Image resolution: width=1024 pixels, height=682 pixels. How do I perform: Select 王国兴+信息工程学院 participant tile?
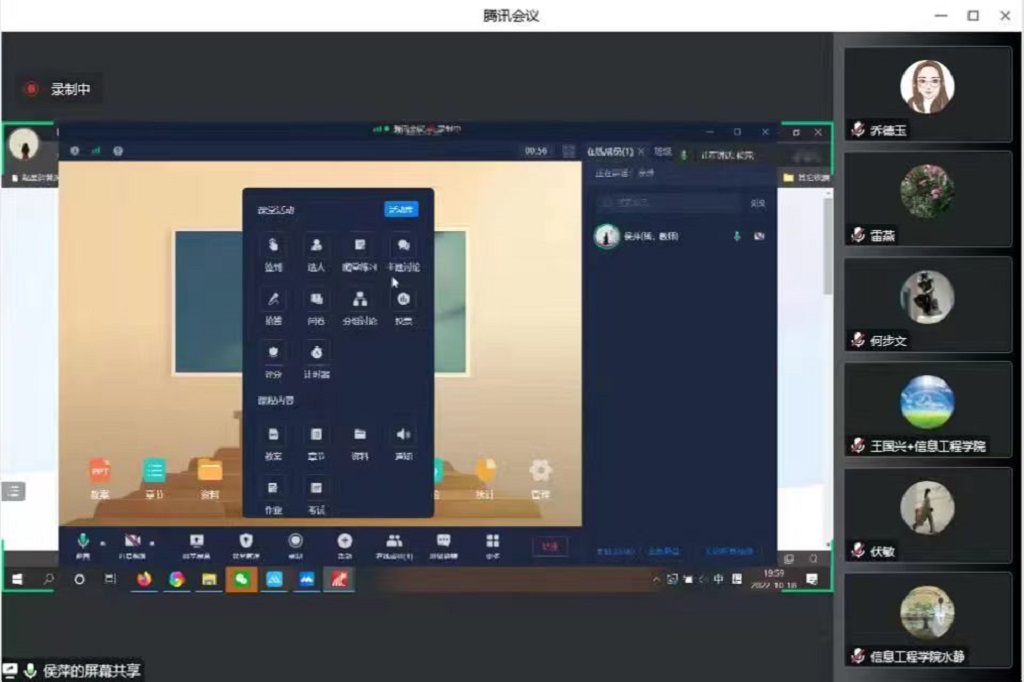(927, 410)
